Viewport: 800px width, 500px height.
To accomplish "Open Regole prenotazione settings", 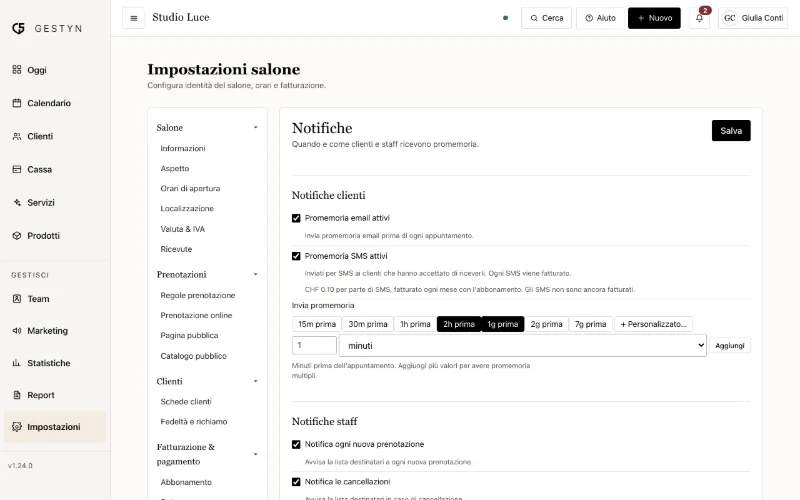I will tap(197, 295).
